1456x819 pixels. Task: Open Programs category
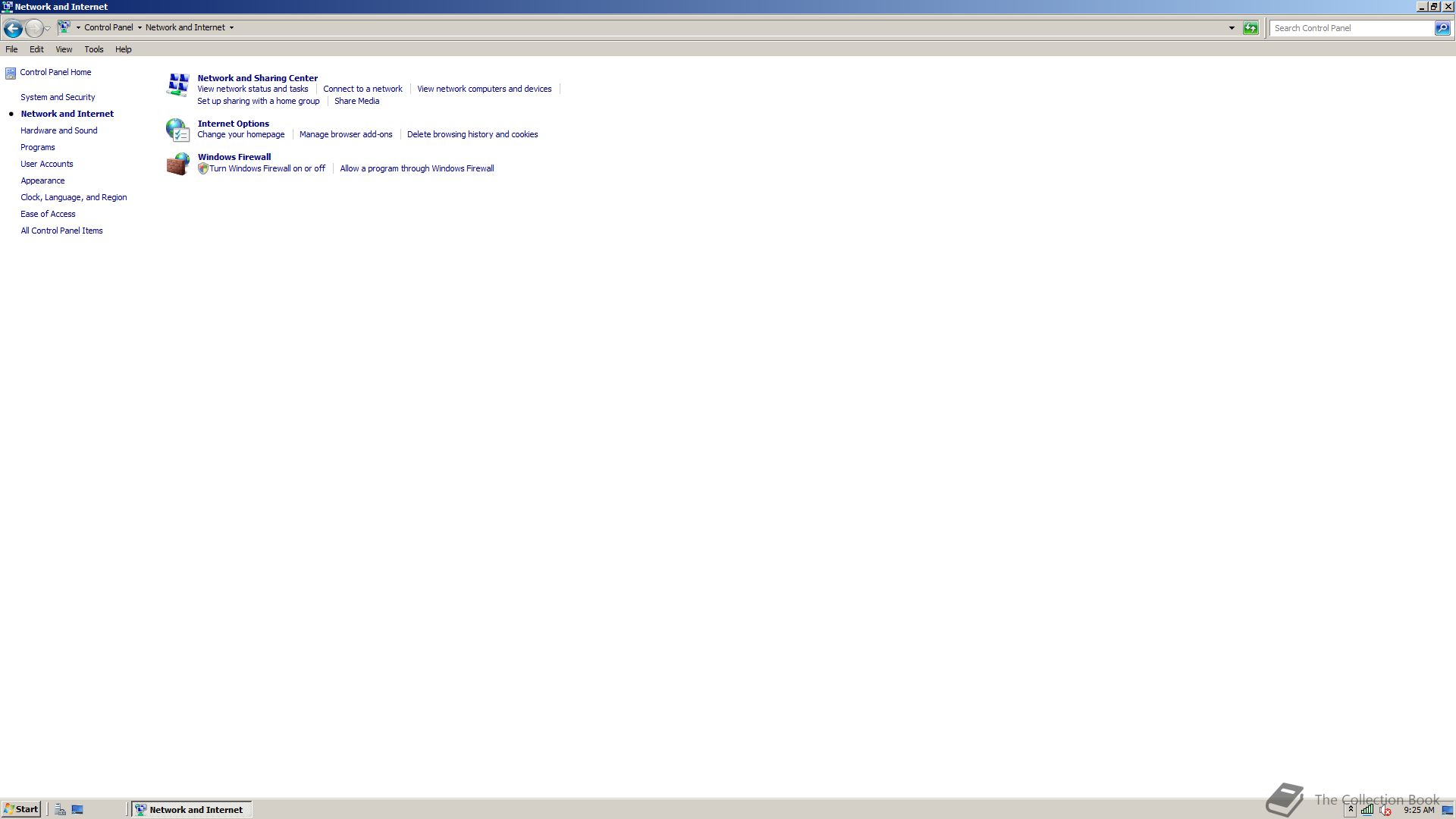pyautogui.click(x=38, y=148)
